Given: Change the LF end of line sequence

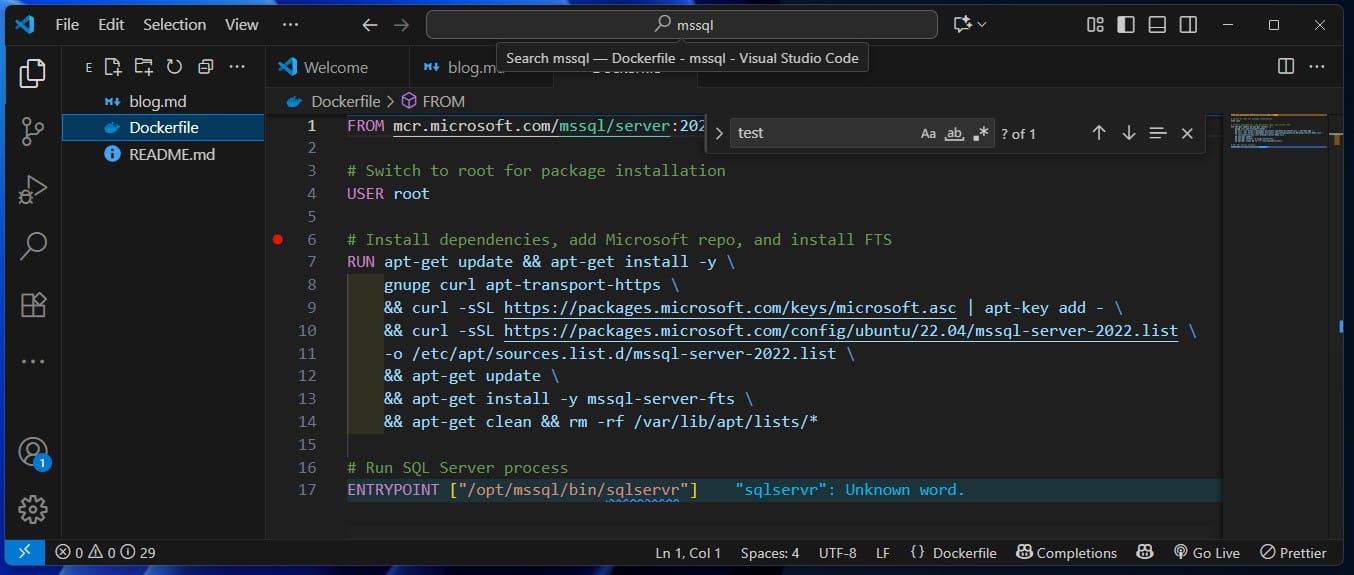Looking at the screenshot, I should (883, 552).
